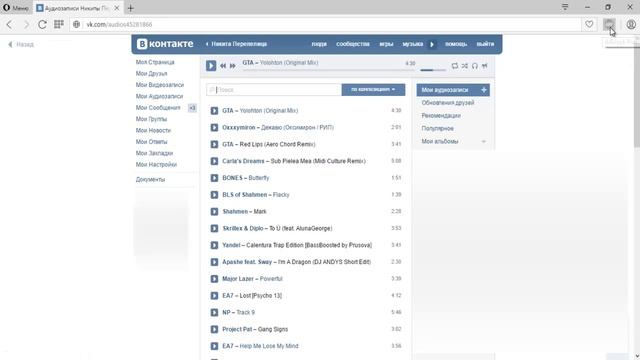Play Major Lazer – Powerful
The width and height of the screenshot is (640, 360).
coord(214,279)
